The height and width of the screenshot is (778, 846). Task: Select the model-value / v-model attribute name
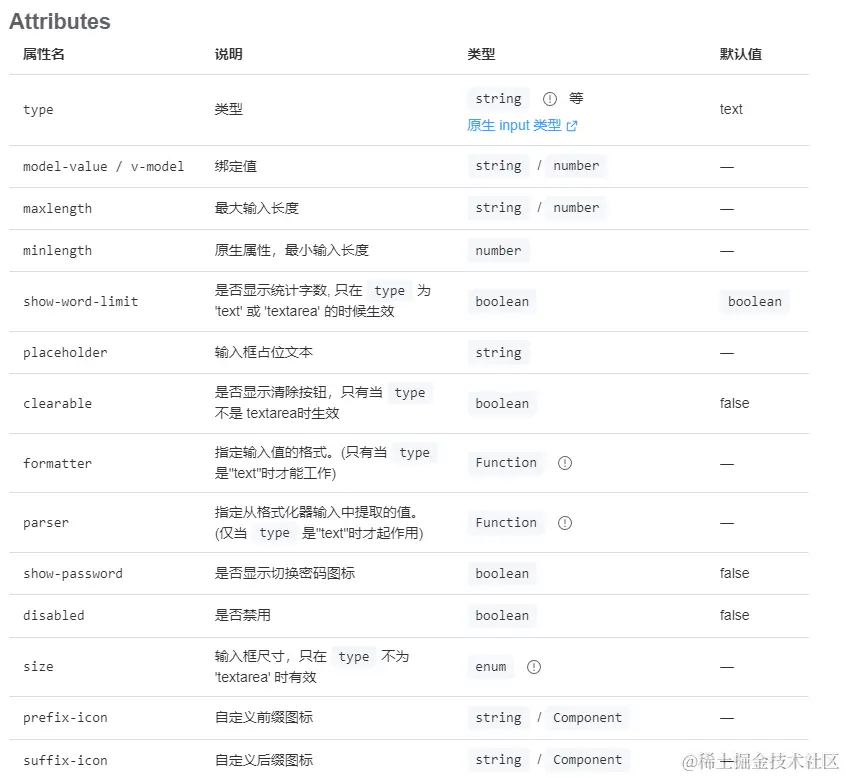pos(103,167)
